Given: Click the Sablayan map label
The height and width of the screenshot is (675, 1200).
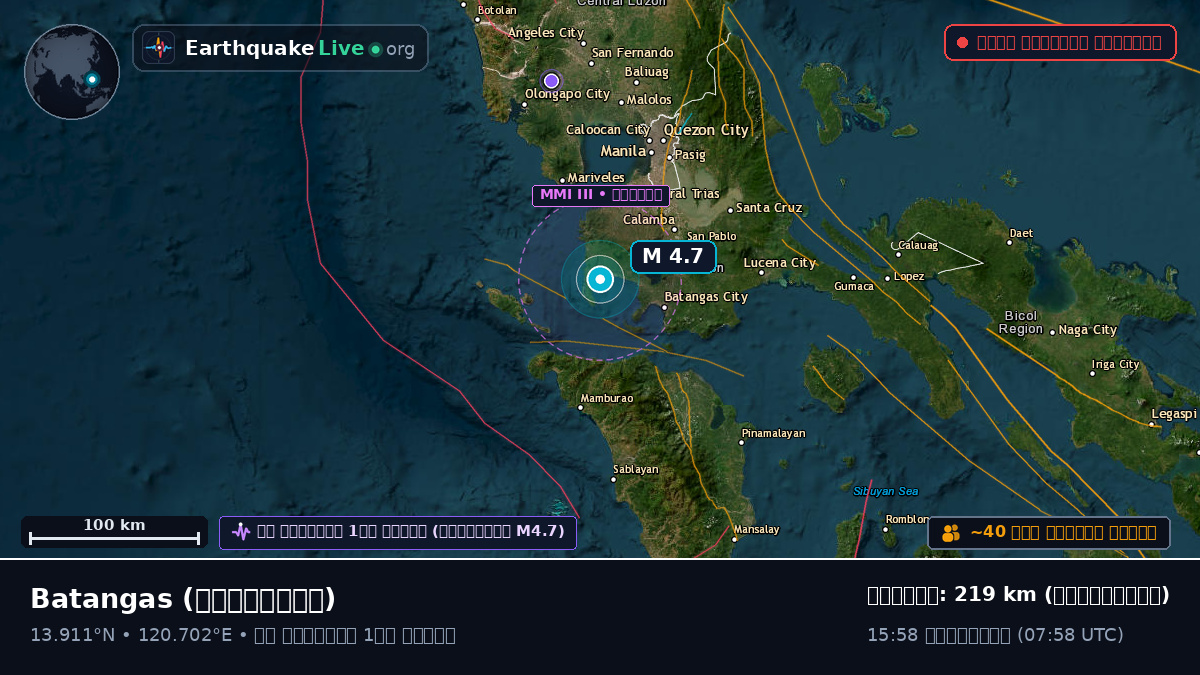Looking at the screenshot, I should (x=636, y=469).
